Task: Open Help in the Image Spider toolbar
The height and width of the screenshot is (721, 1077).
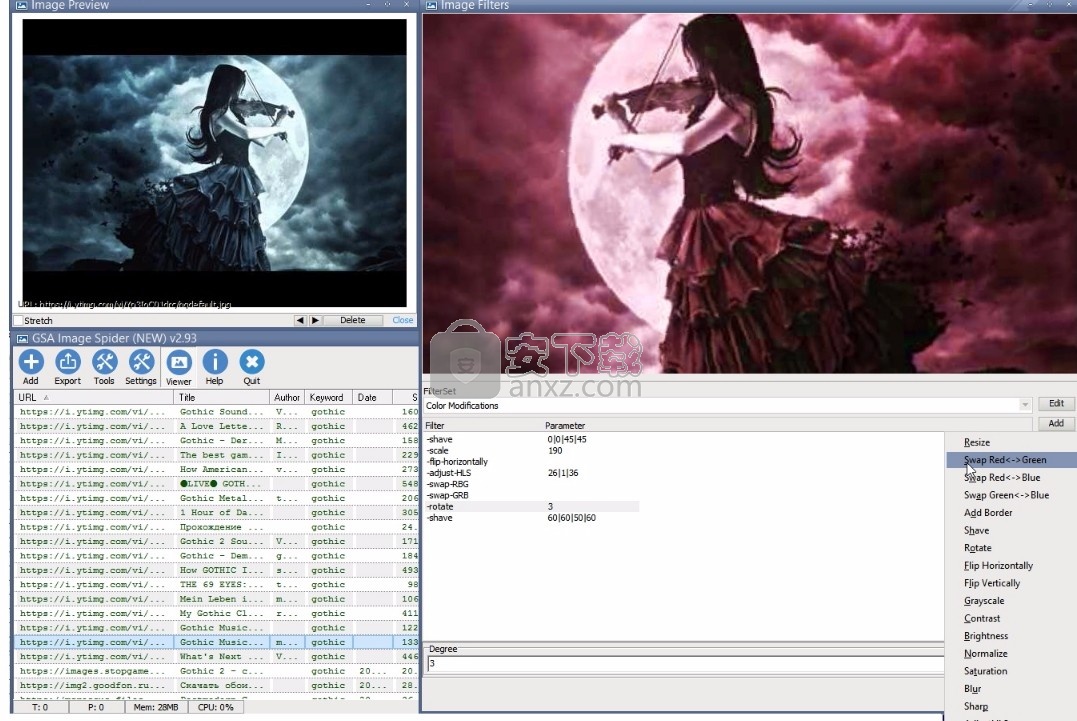Action: click(x=214, y=367)
